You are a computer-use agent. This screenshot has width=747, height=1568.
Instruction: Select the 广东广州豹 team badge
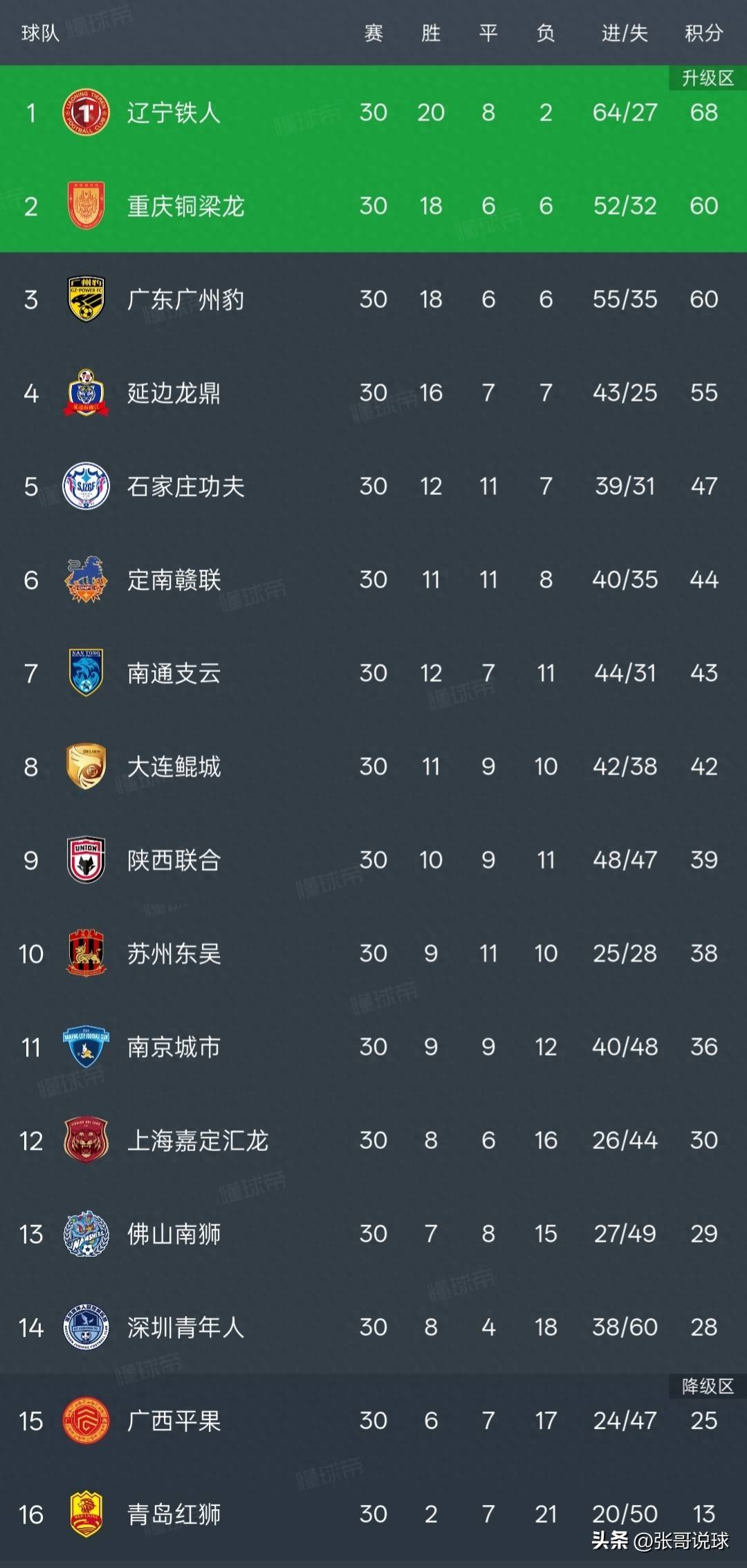86,299
